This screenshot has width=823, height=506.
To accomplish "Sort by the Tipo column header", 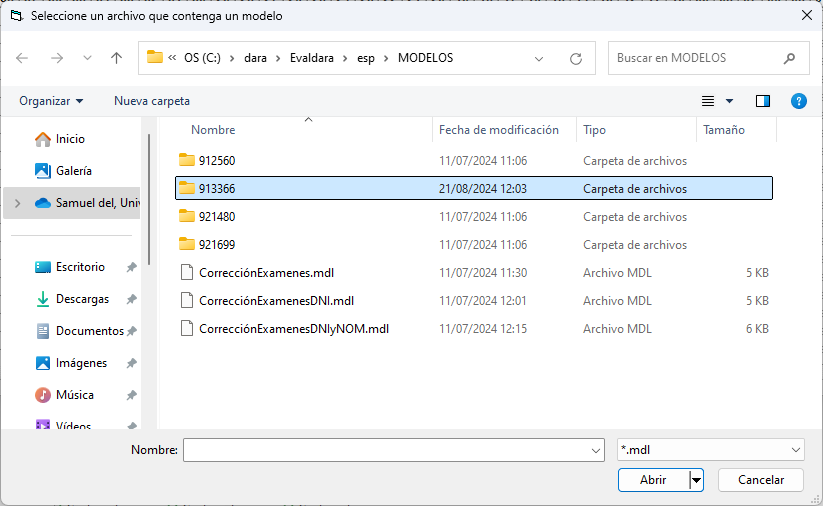I will tap(594, 130).
